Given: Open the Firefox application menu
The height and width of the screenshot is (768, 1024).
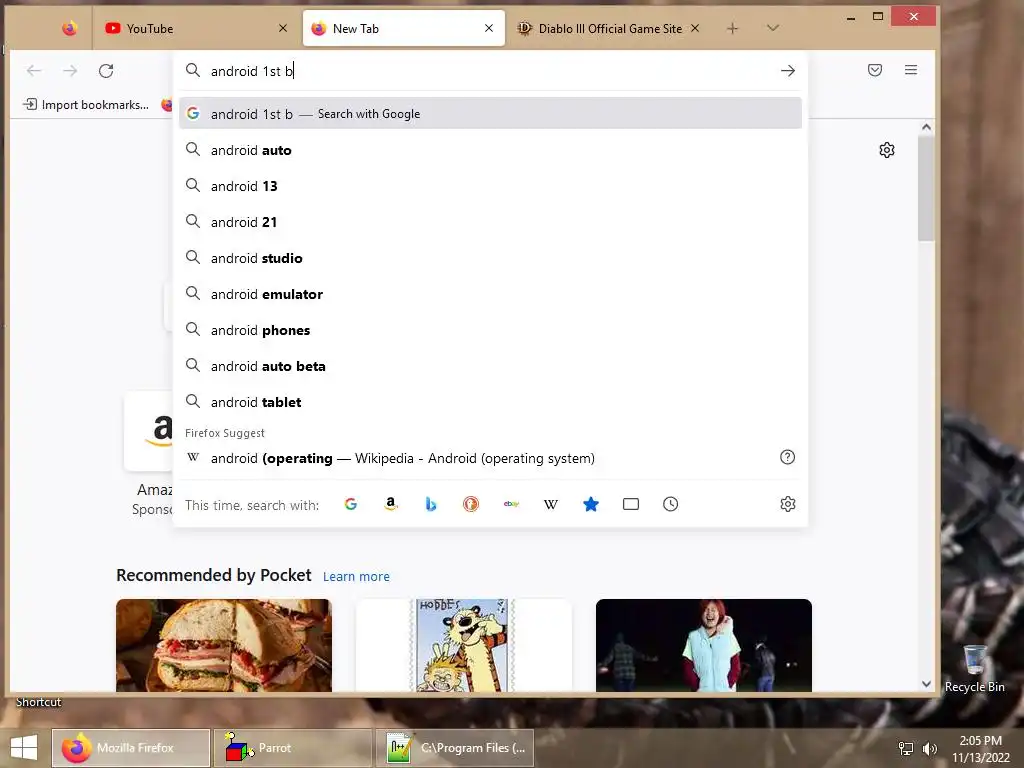Looking at the screenshot, I should pos(911,70).
